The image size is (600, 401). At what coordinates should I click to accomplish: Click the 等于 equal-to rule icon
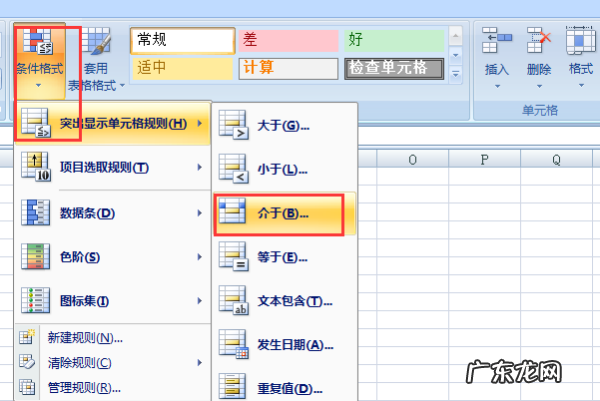pyautogui.click(x=233, y=256)
